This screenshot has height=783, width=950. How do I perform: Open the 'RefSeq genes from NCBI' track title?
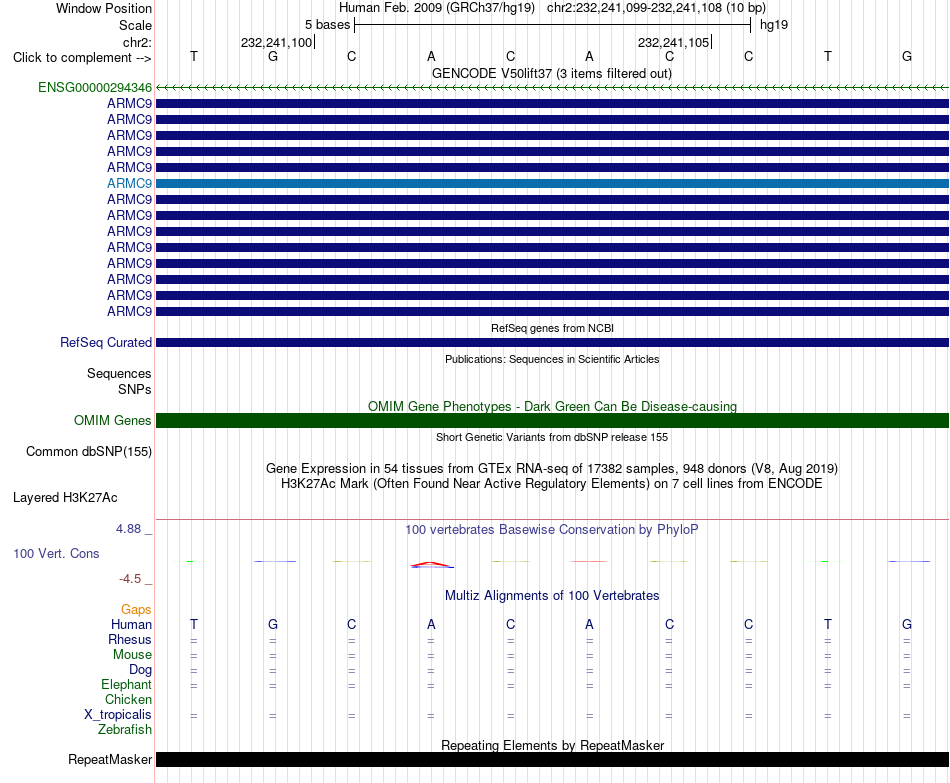(x=553, y=328)
